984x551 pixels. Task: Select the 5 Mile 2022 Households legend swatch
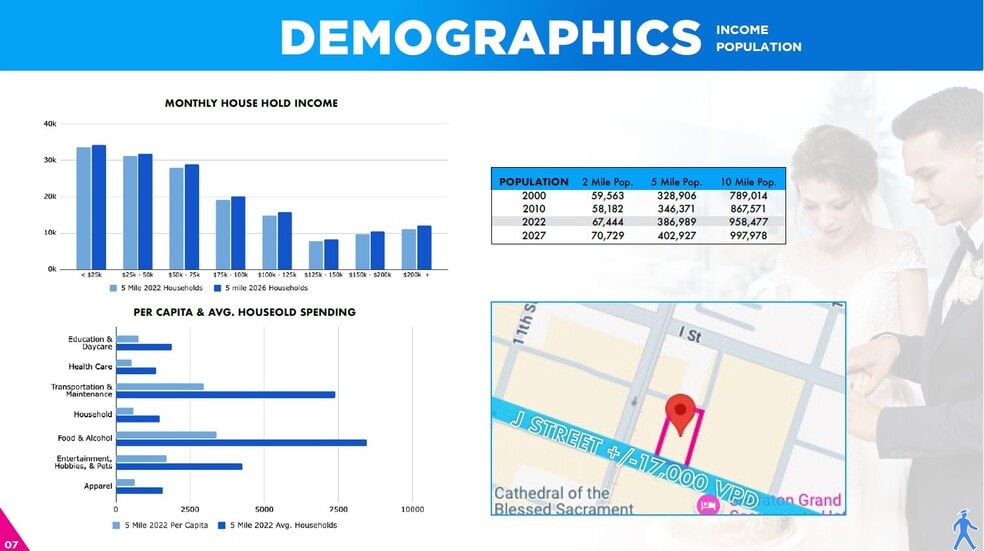(114, 288)
